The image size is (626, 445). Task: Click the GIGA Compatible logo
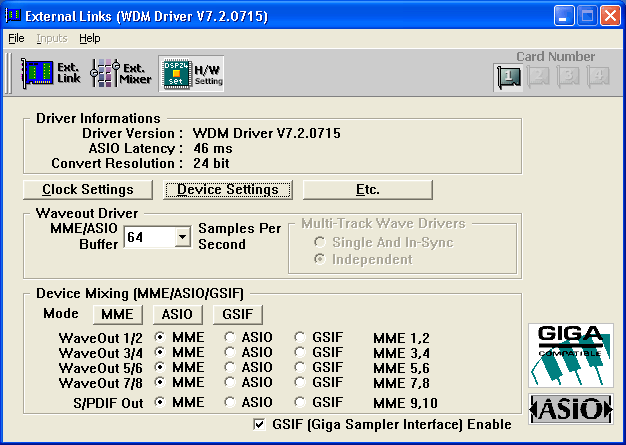click(571, 355)
